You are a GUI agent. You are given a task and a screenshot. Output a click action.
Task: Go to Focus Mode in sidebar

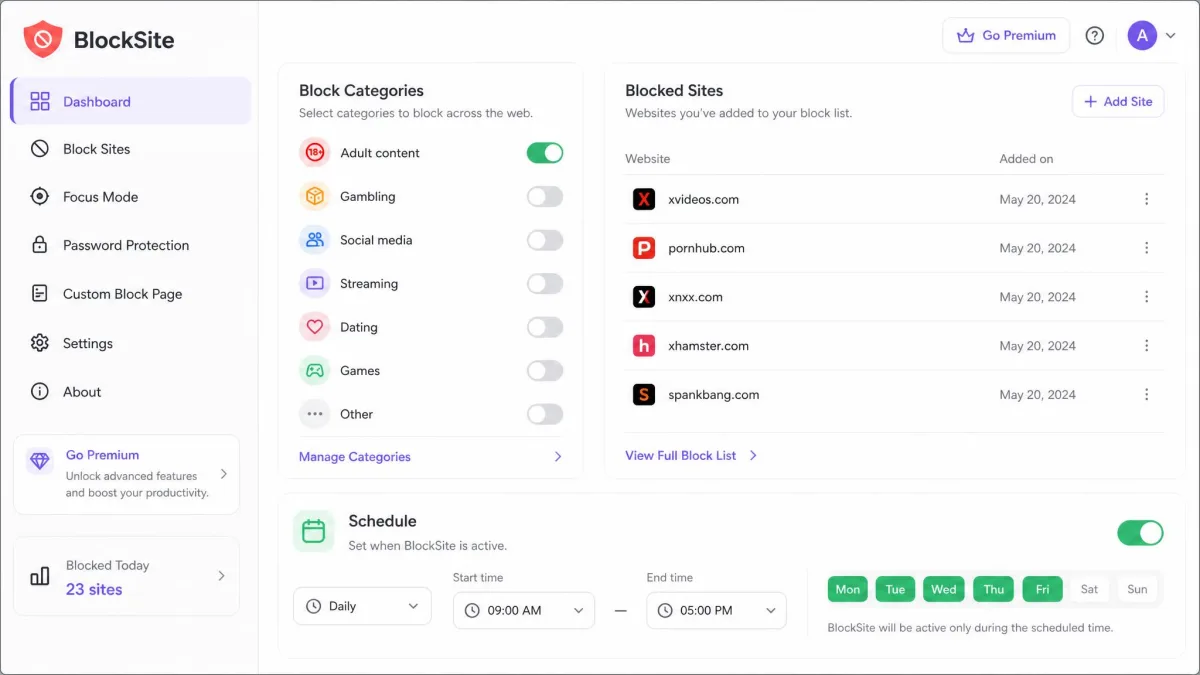[131, 196]
